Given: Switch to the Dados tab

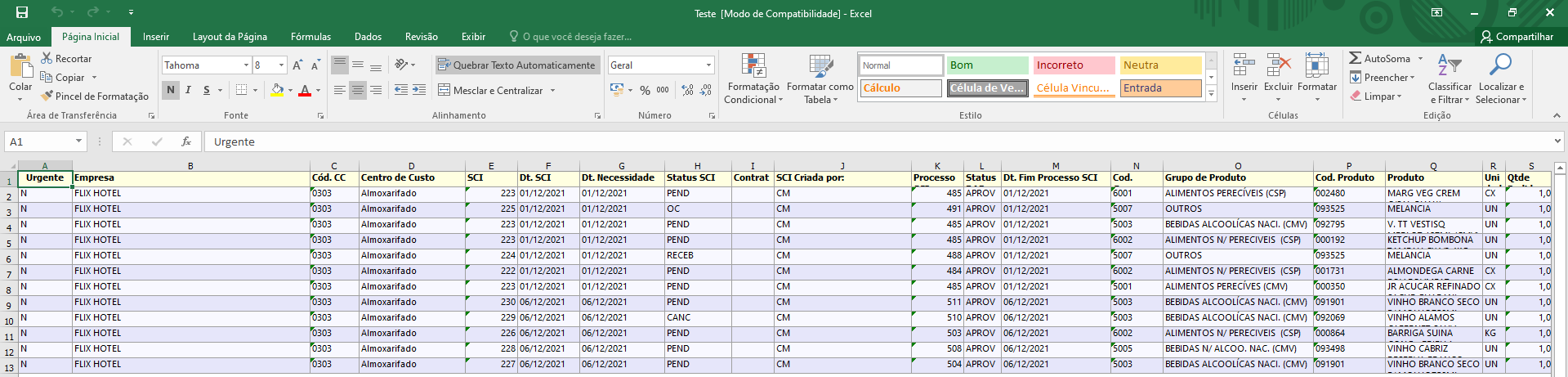Looking at the screenshot, I should (x=368, y=37).
